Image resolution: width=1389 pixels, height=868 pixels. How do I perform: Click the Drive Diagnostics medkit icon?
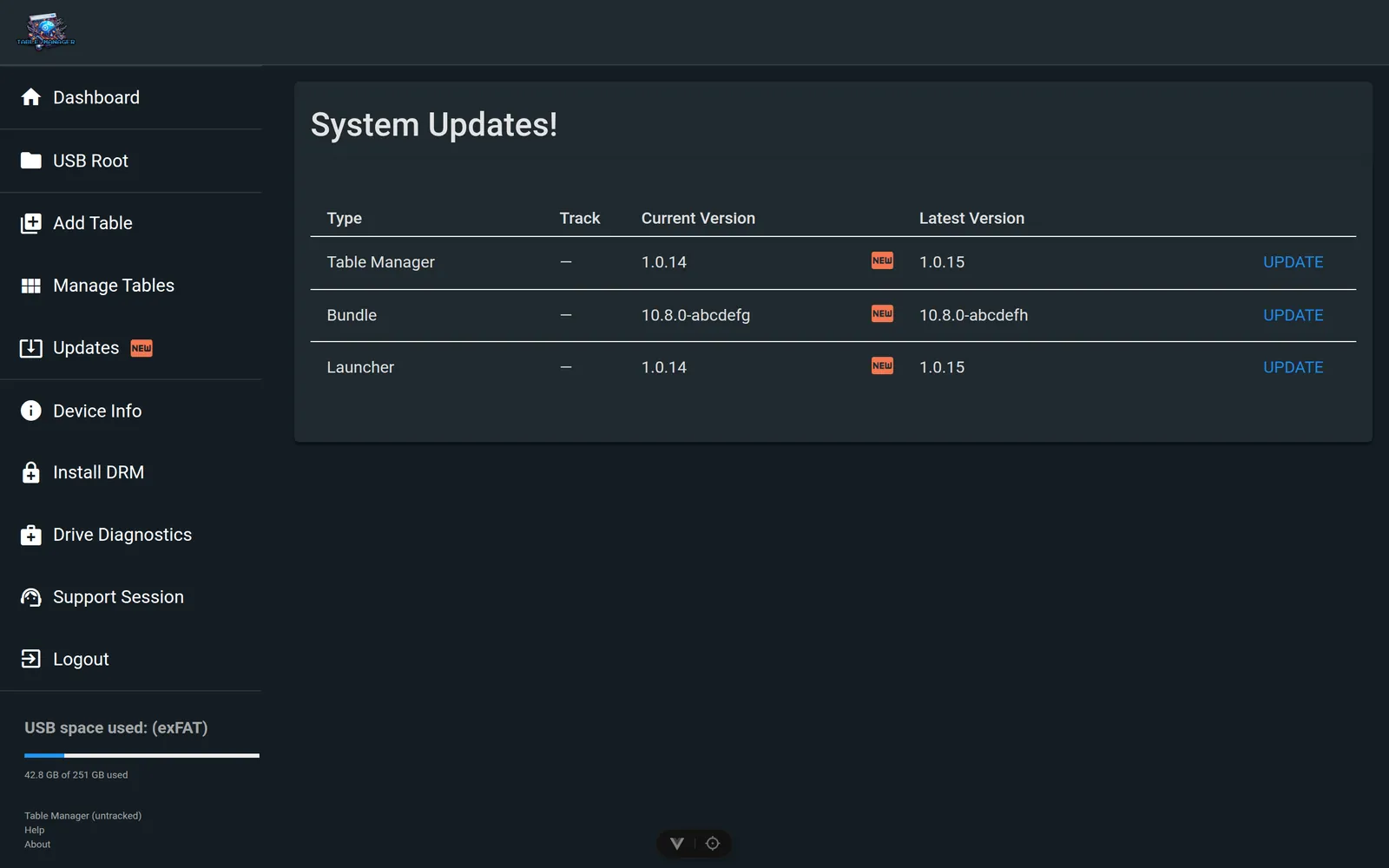coord(31,535)
